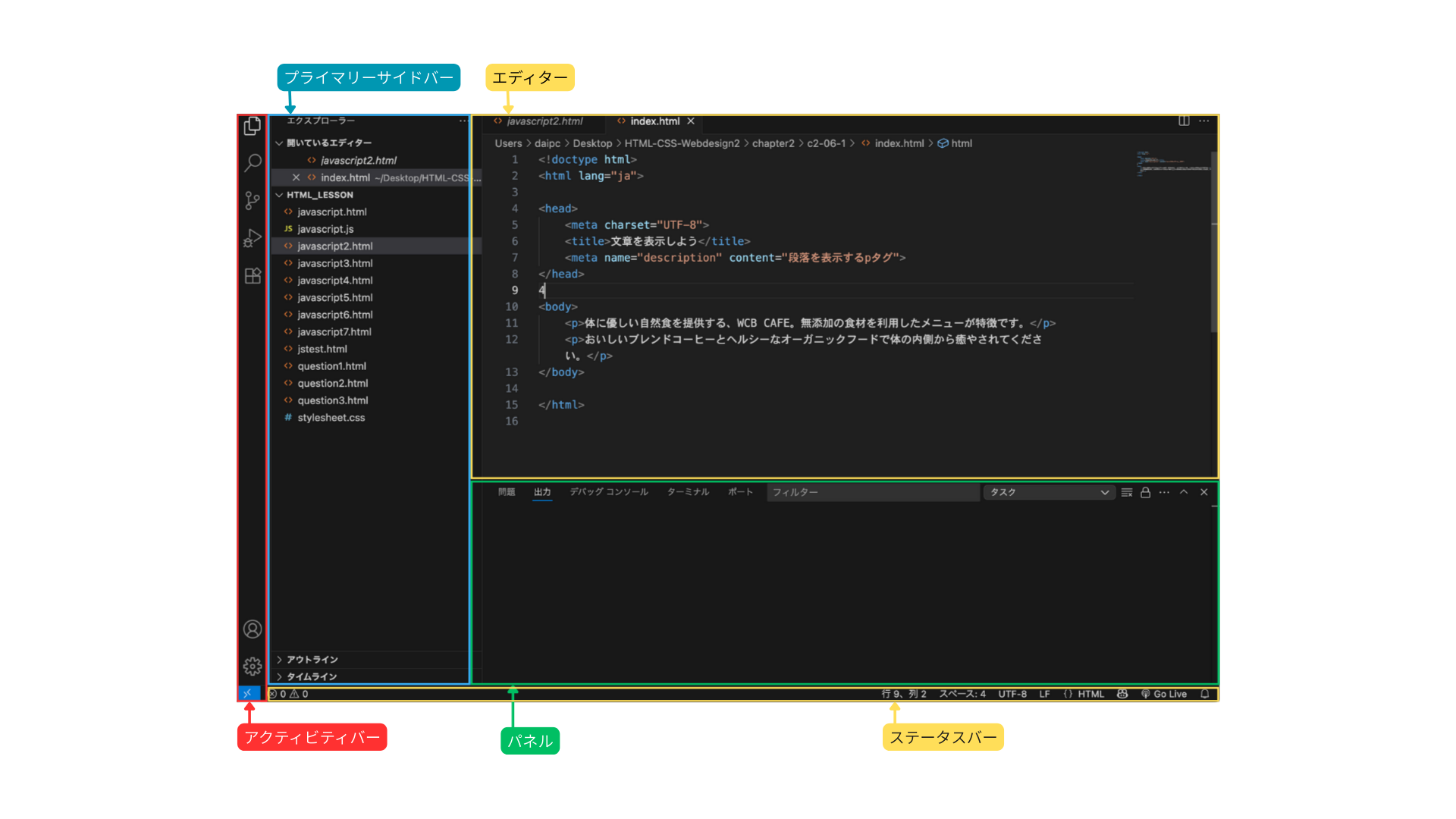
Task: Open the Extensions view icon
Action: tap(253, 275)
